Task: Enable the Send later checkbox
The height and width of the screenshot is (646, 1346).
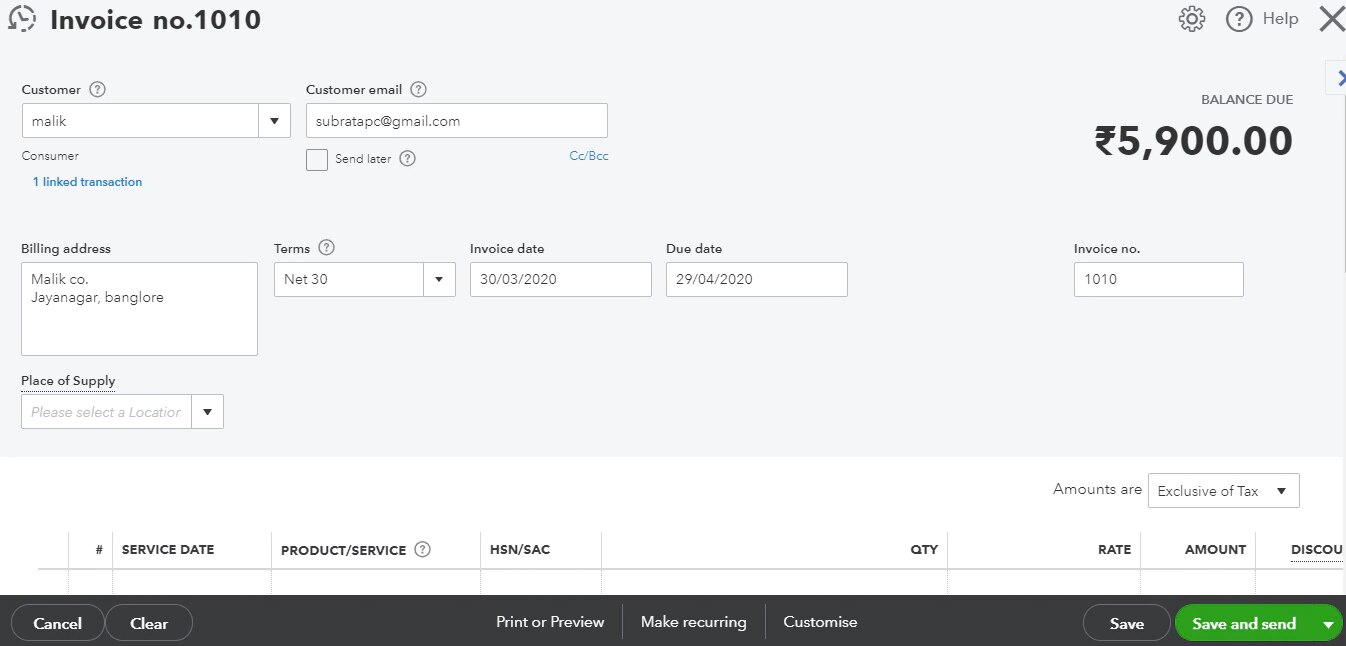Action: pyautogui.click(x=317, y=159)
